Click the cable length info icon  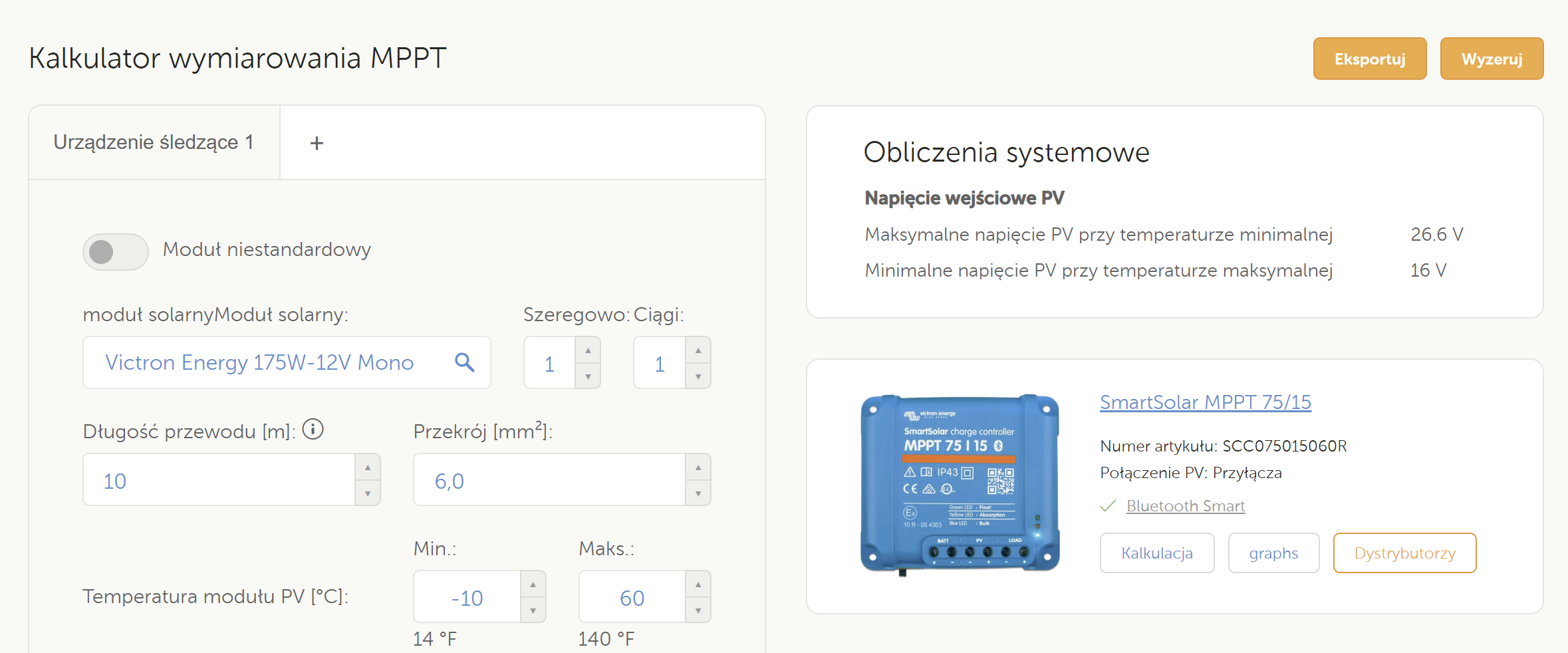[313, 430]
